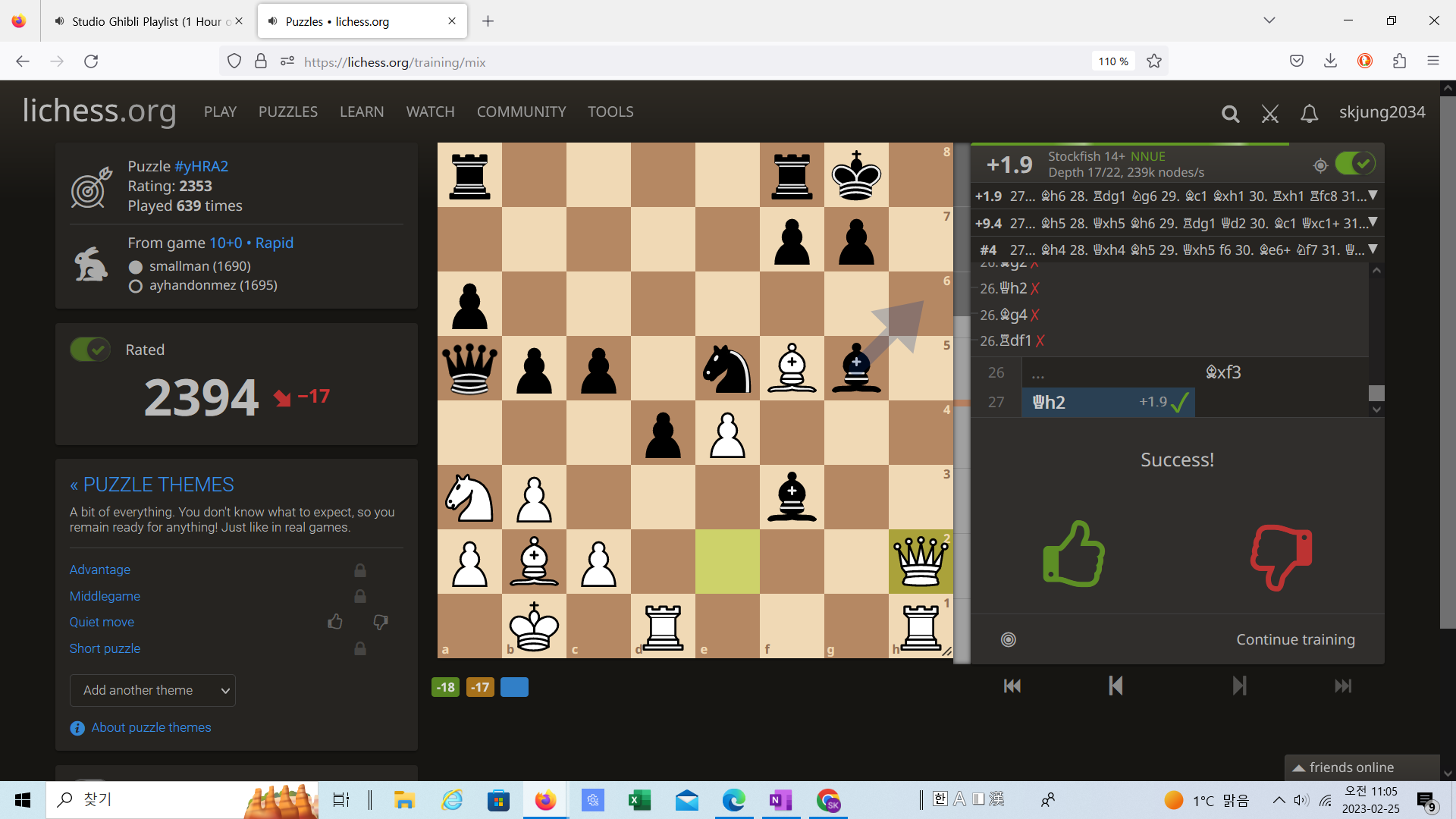Screen dimensions: 1456x819
Task: Toggle the Rated puzzle switch
Action: pyautogui.click(x=90, y=350)
